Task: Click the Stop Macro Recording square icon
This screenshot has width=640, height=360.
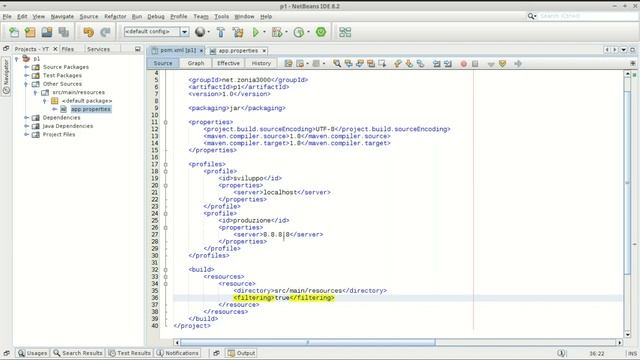Action: [475, 64]
